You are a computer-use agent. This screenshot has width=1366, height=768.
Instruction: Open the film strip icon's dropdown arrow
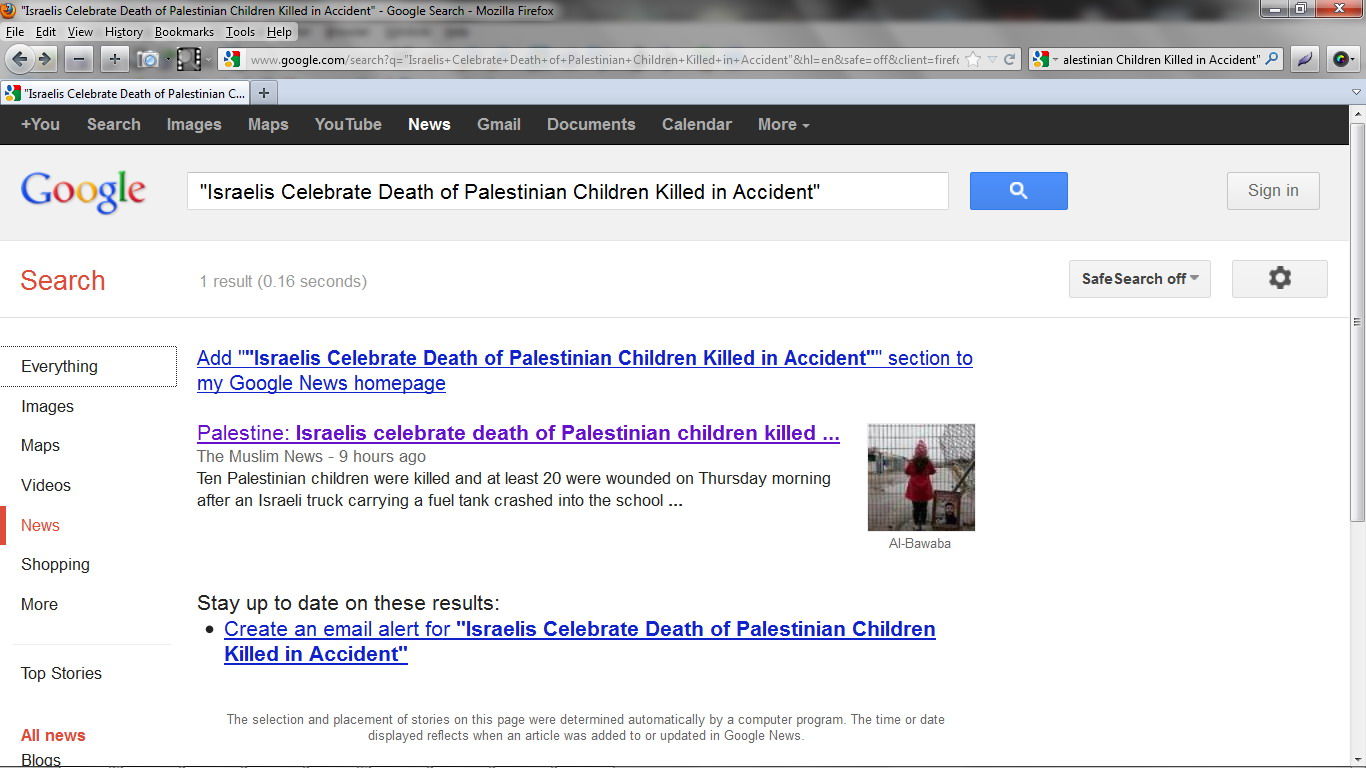(x=208, y=59)
